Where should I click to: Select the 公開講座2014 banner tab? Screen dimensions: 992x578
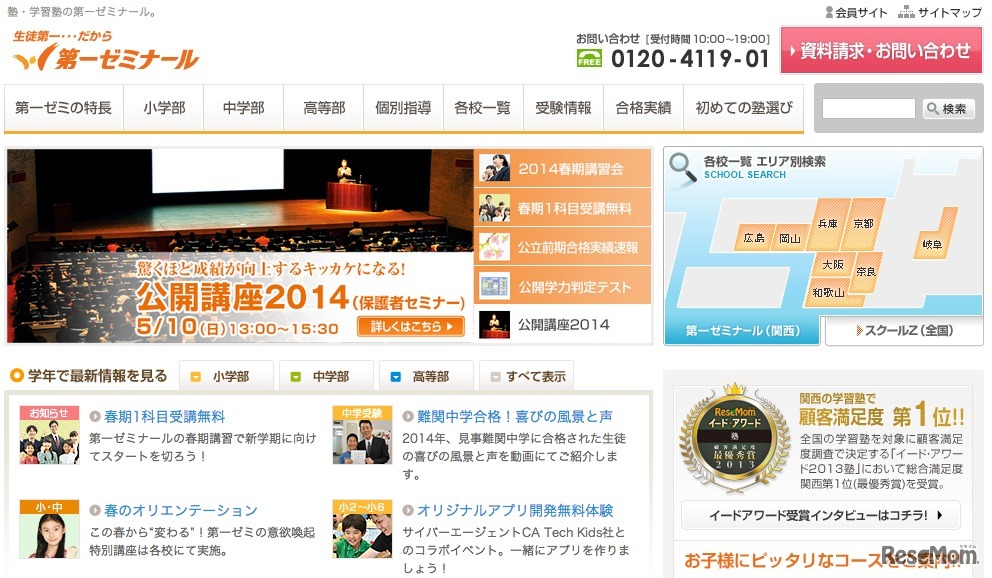point(562,324)
